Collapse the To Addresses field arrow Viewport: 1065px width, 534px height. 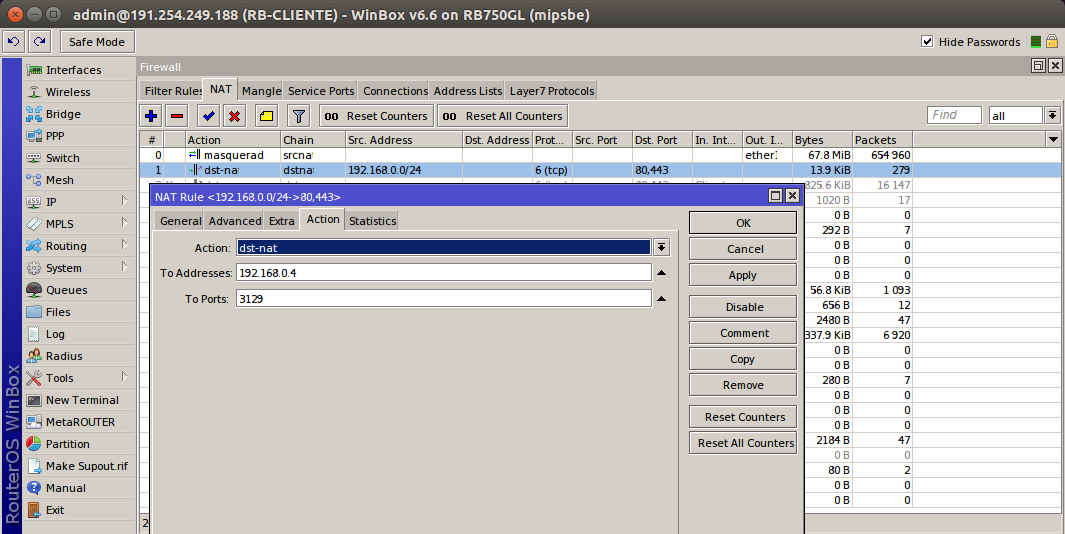pos(662,273)
